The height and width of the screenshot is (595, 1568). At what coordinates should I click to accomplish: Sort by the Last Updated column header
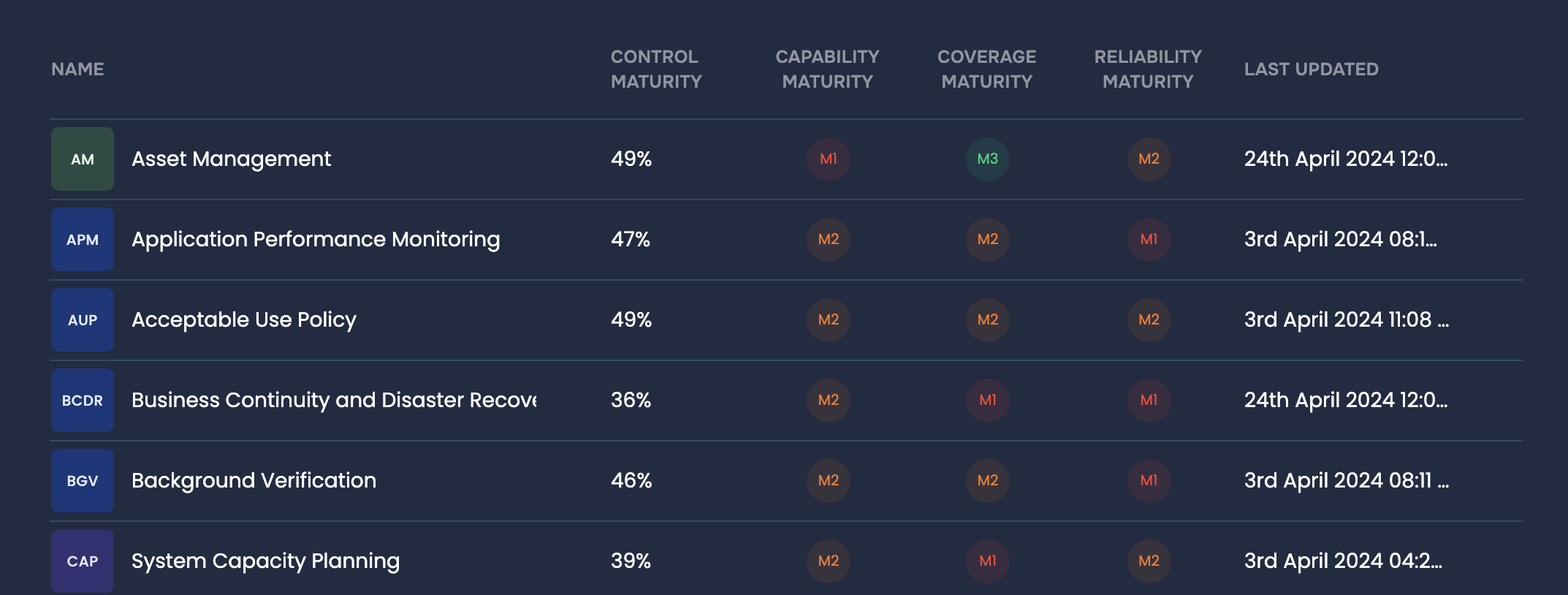point(1311,69)
